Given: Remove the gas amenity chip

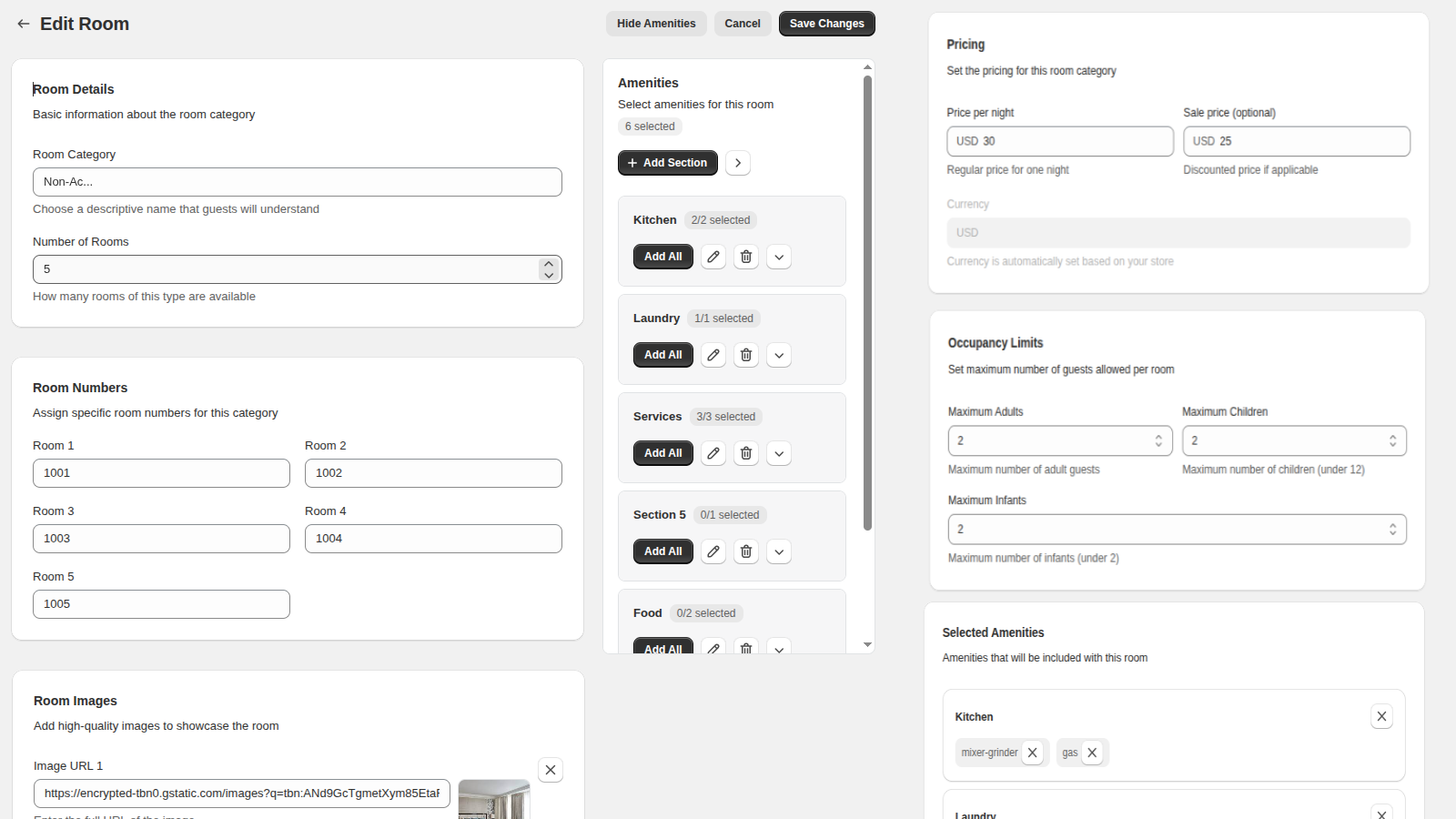Looking at the screenshot, I should point(1094,753).
